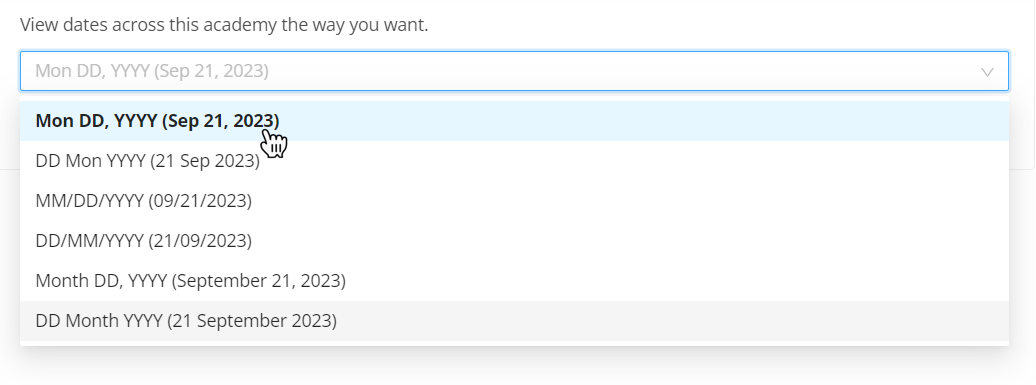Collapse the date format dropdown via chevron arrow
Screen dimensions: 1036x385
987,72
